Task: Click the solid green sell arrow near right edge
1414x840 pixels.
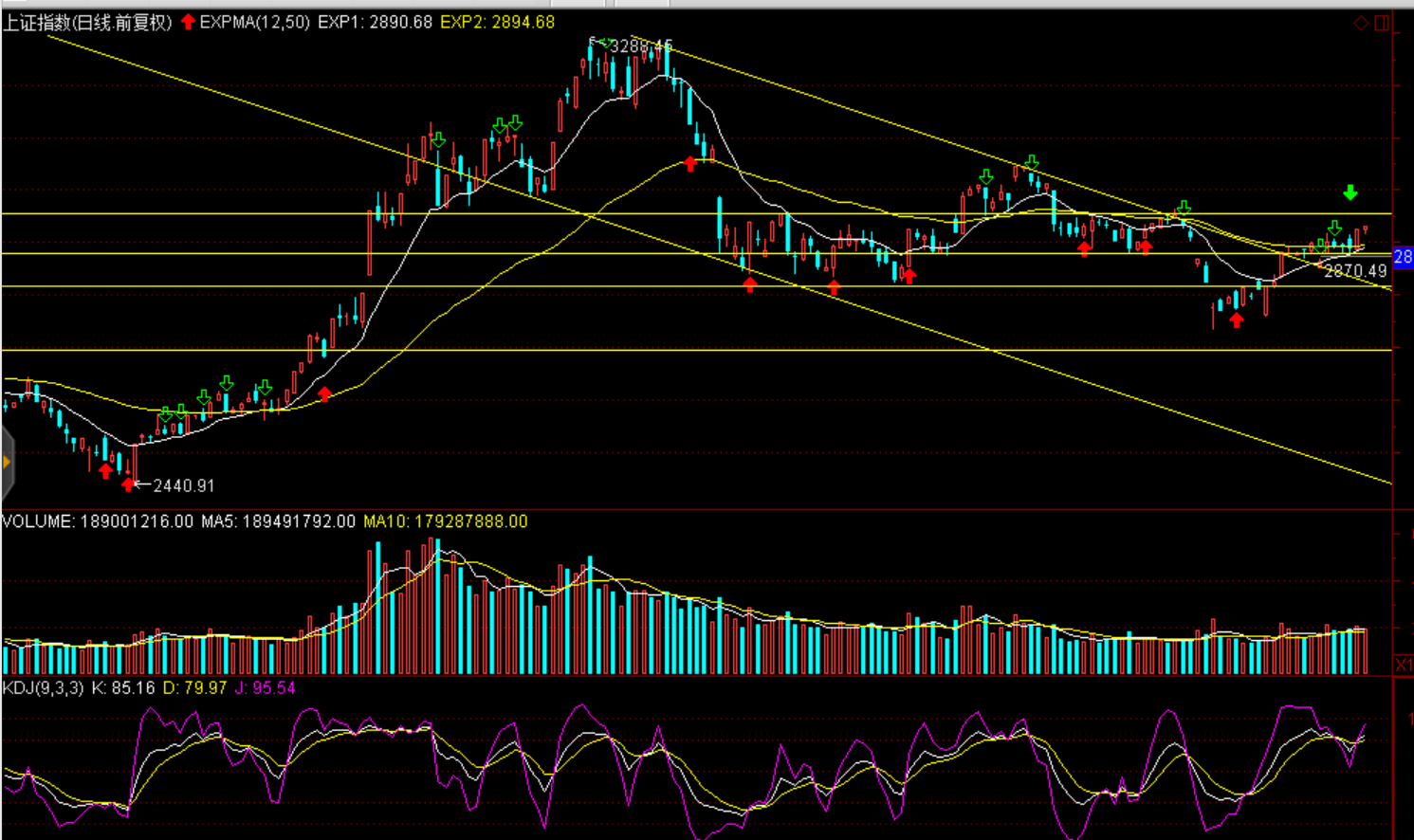Action: pos(1350,193)
